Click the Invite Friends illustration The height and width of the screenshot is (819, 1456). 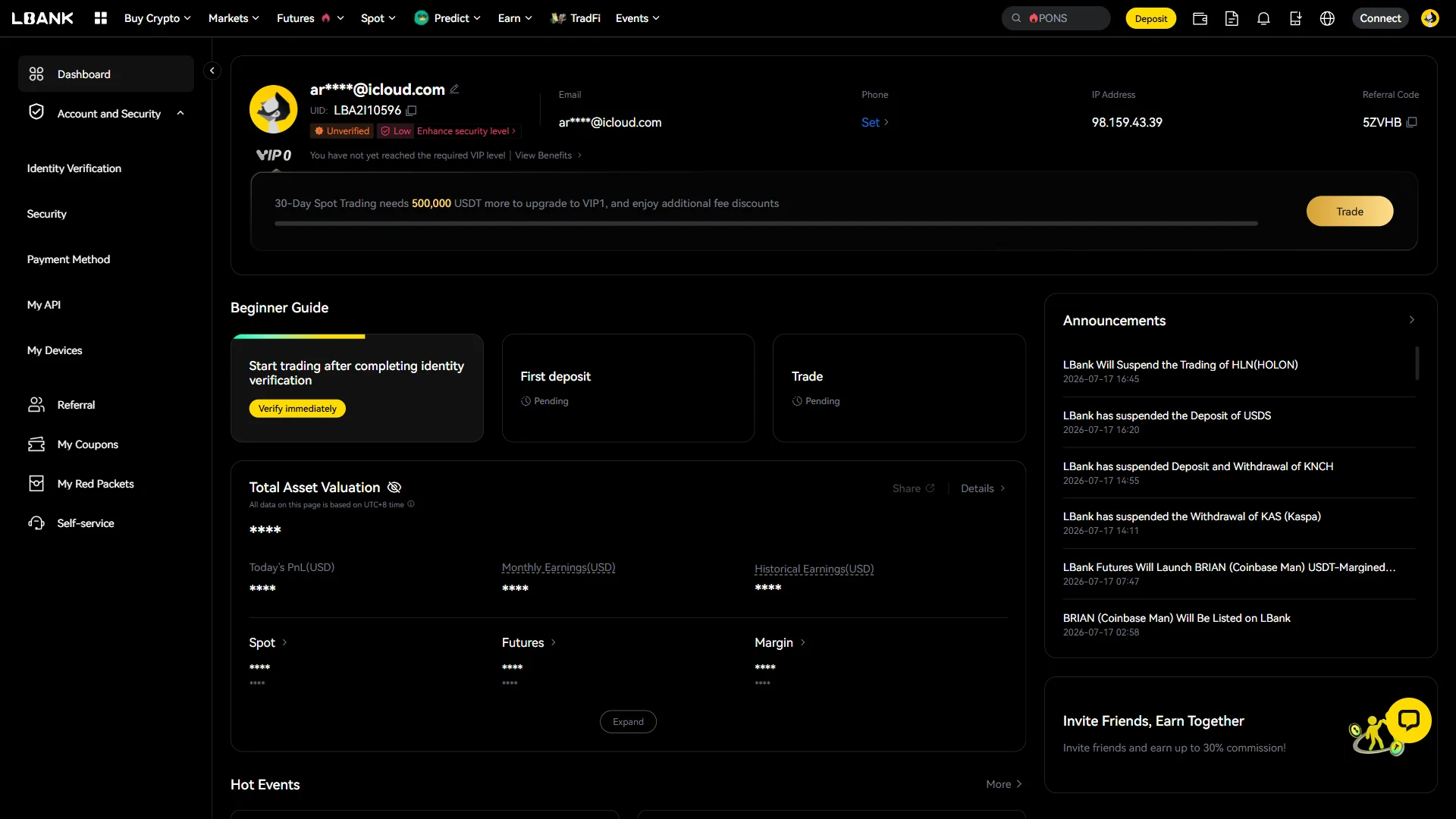pos(1376,734)
